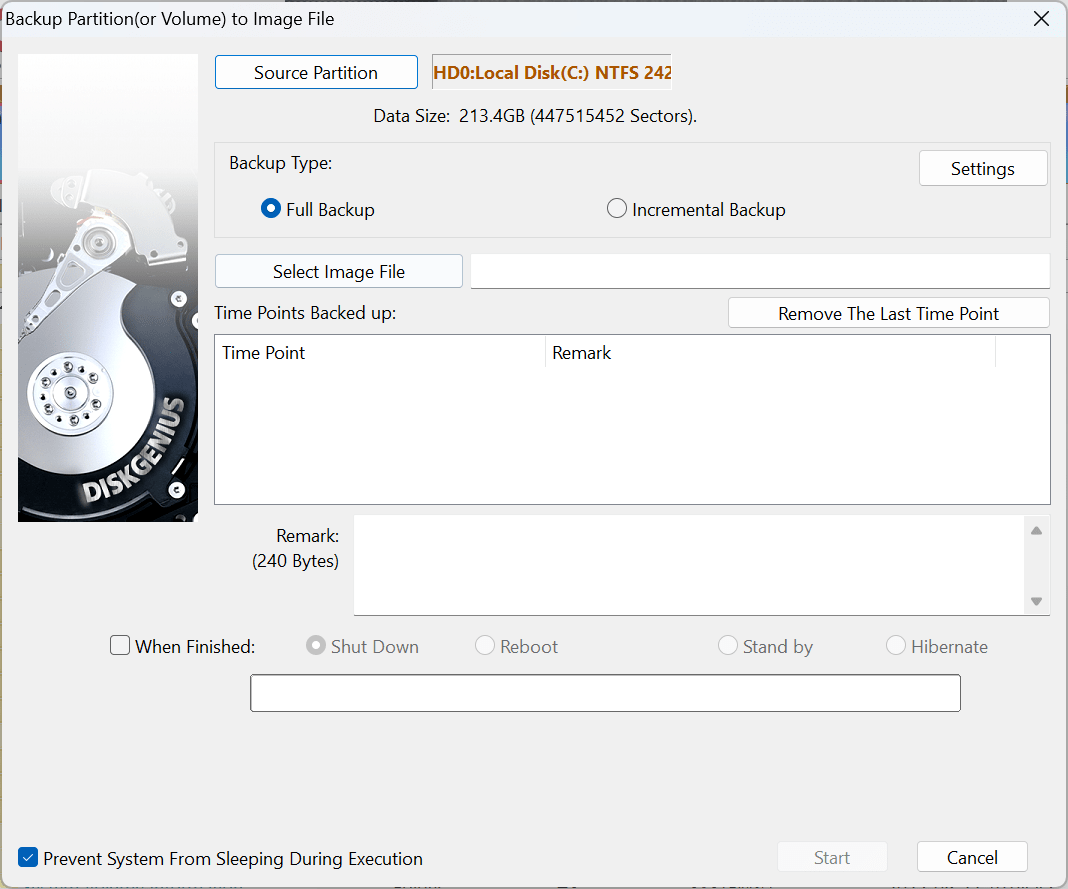Close the backup dialog with the X
Viewport: 1068px width, 889px height.
(1041, 19)
